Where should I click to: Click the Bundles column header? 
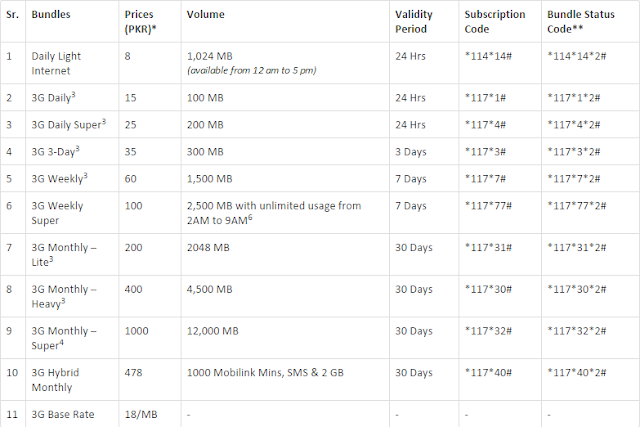(x=51, y=14)
